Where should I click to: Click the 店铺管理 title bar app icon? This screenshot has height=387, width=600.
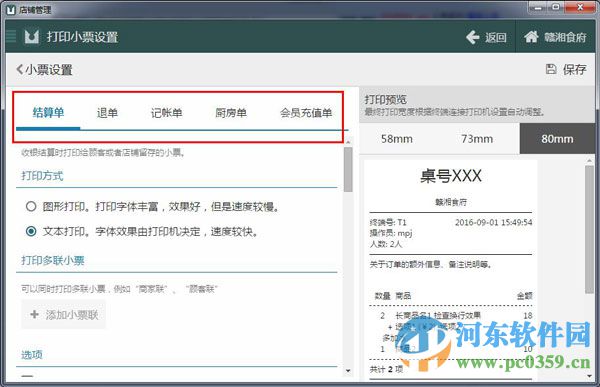click(11, 10)
